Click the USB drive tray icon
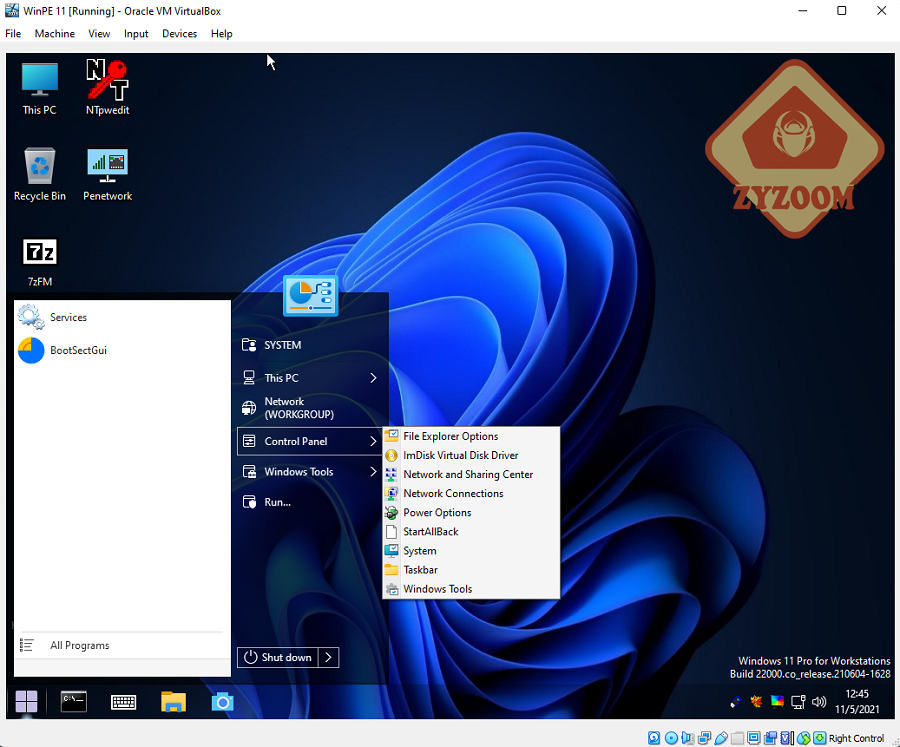The image size is (900, 747). [x=735, y=702]
